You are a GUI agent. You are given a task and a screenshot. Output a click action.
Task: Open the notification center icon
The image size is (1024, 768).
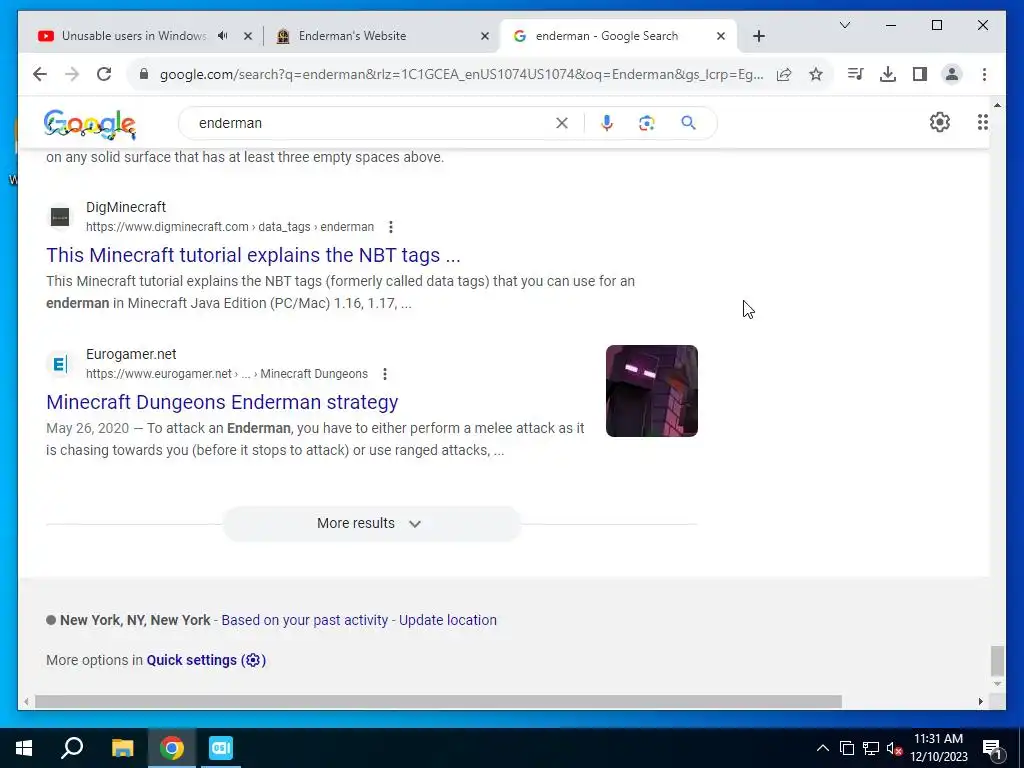(x=992, y=749)
